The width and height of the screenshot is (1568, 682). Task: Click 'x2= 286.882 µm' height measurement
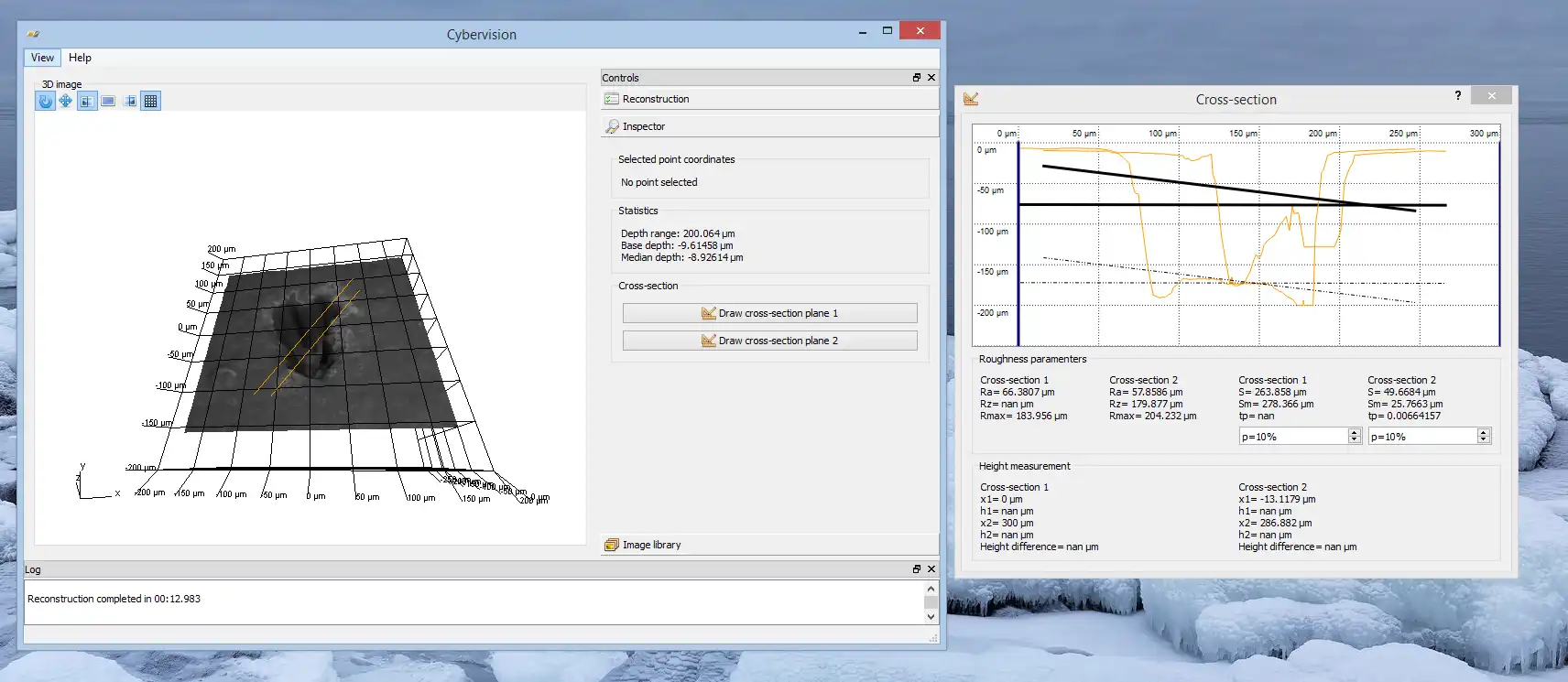tap(1275, 523)
